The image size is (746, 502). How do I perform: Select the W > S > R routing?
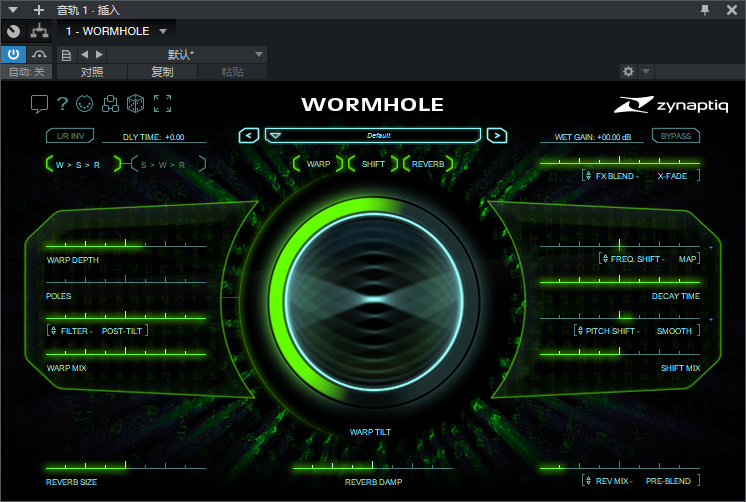(x=83, y=165)
